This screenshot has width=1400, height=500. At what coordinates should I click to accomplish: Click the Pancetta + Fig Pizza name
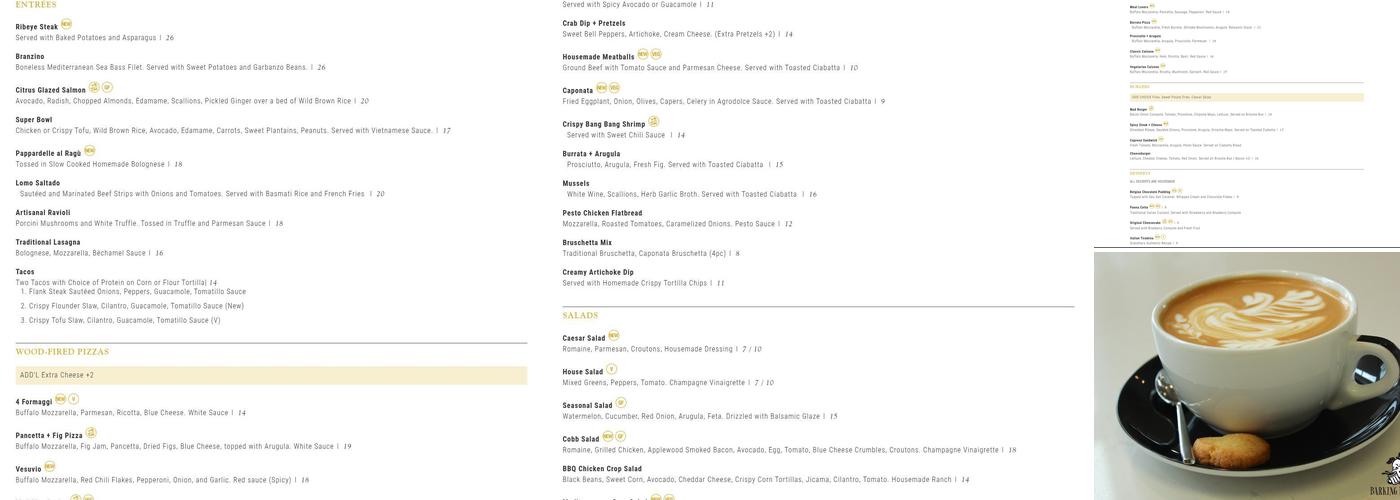point(49,436)
